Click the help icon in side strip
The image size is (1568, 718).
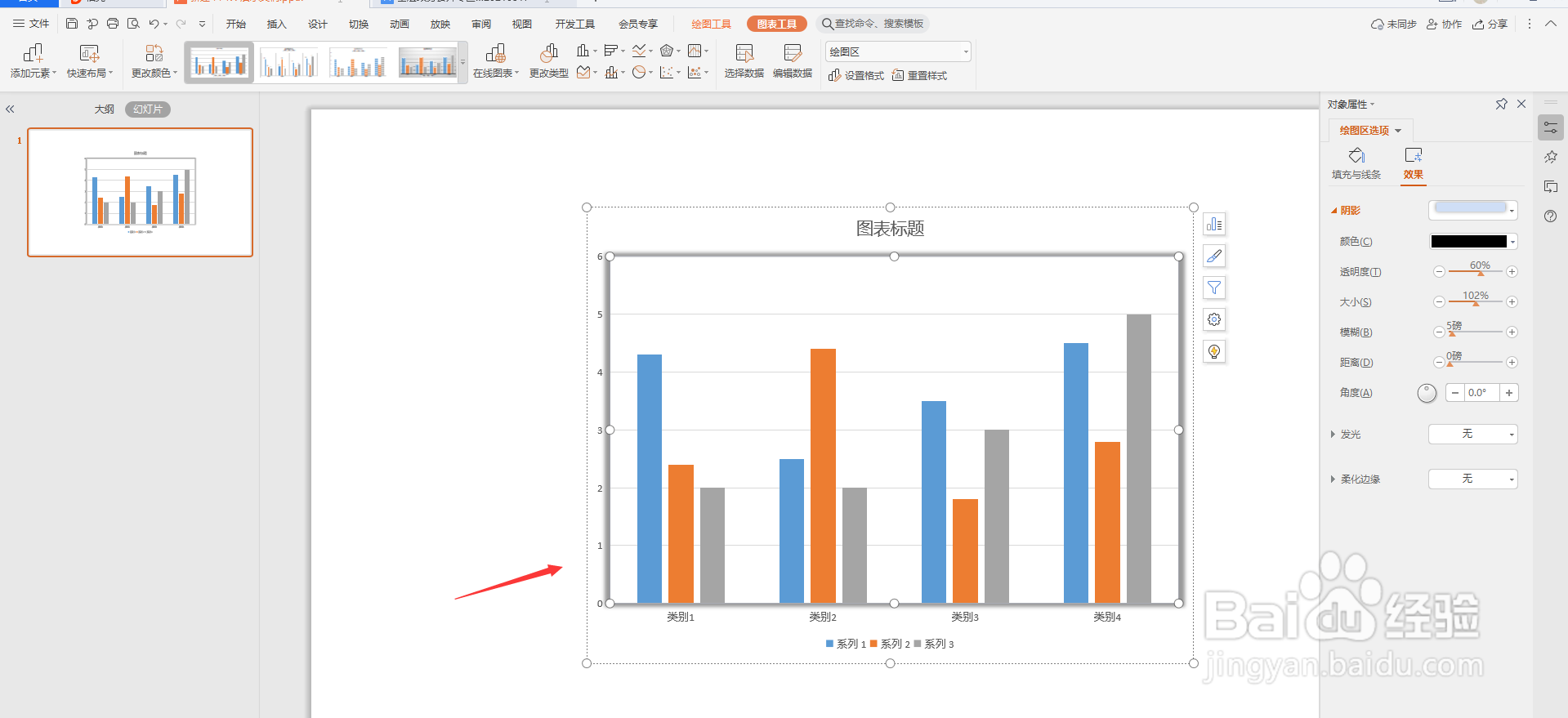click(1550, 216)
